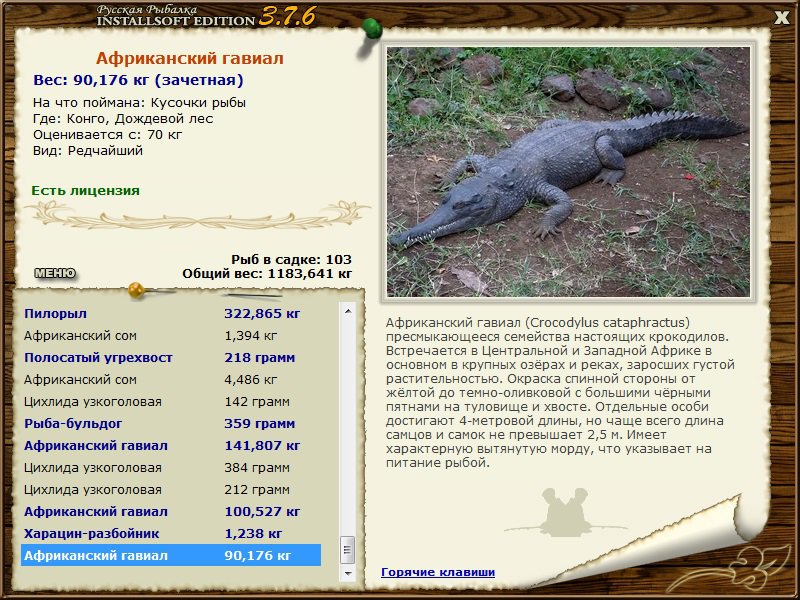Click the На что поймана: Кусочки рыбы line
This screenshot has height=600, width=800.
coord(139,103)
